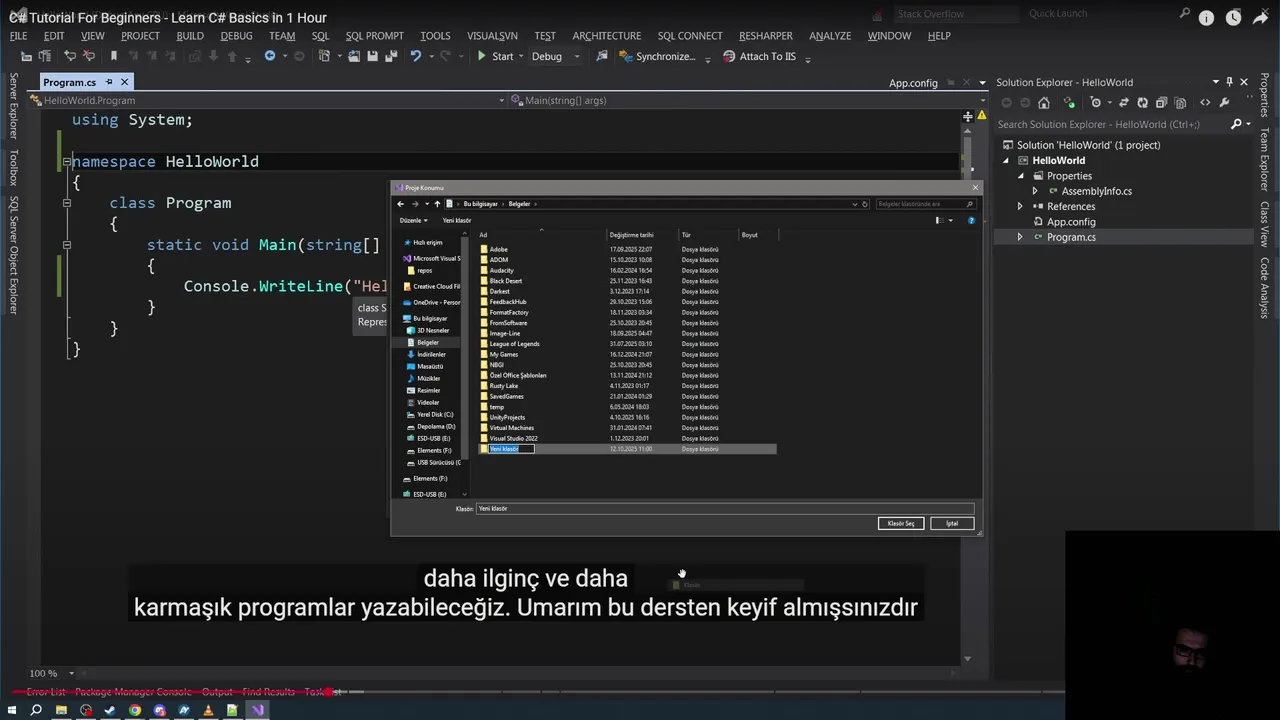Image resolution: width=1280 pixels, height=720 pixels.
Task: Select Masaüstü in dialog navigation pane
Action: (x=430, y=366)
